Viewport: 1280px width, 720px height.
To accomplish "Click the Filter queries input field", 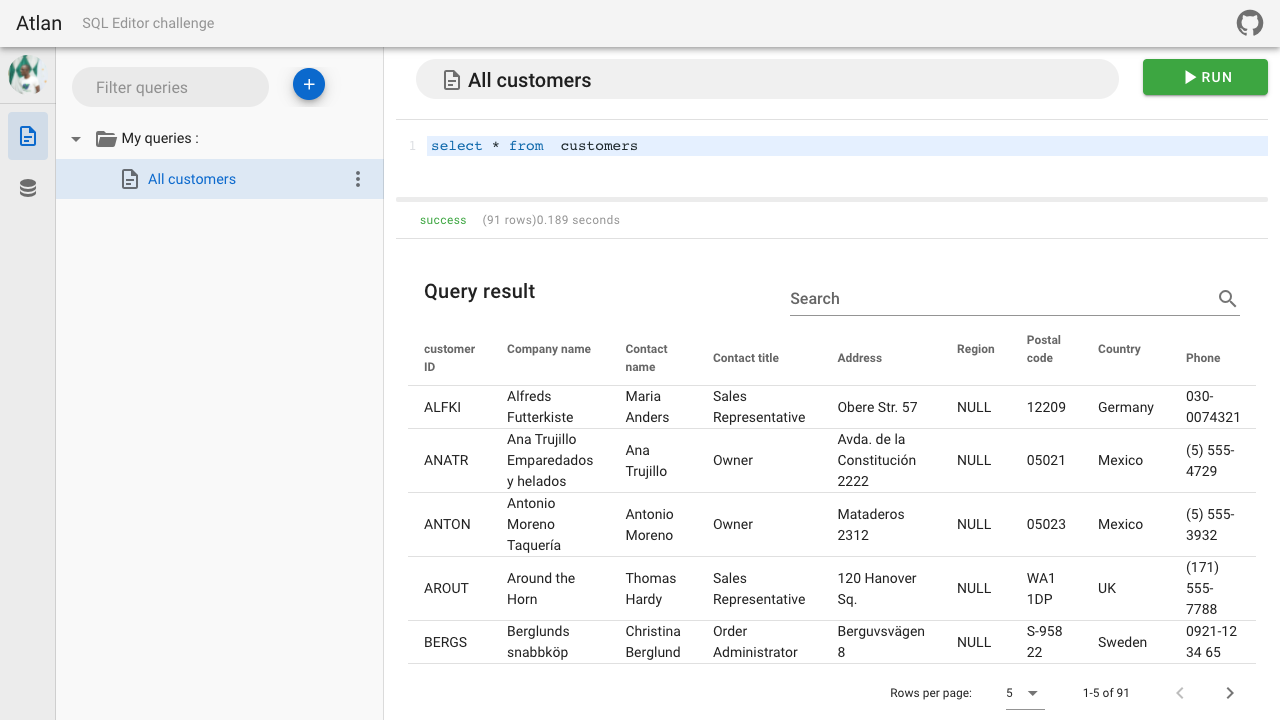I will pos(170,87).
